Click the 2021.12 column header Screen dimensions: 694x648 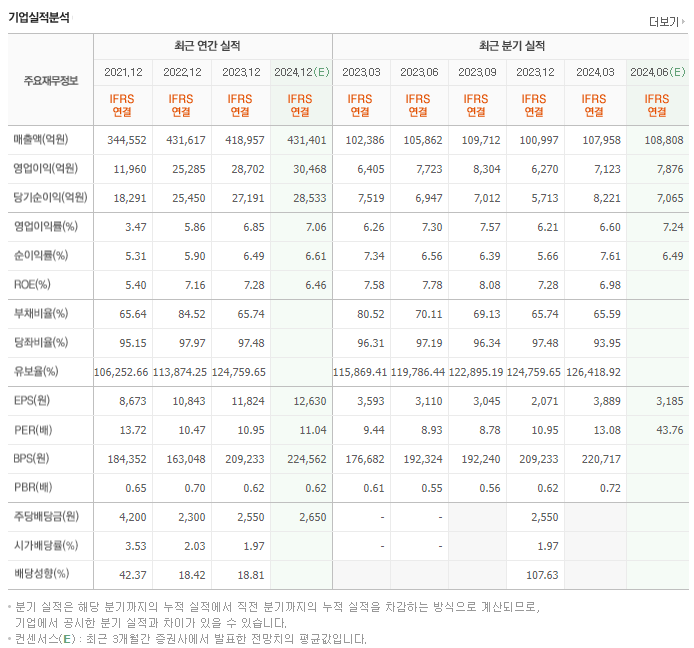pos(123,72)
